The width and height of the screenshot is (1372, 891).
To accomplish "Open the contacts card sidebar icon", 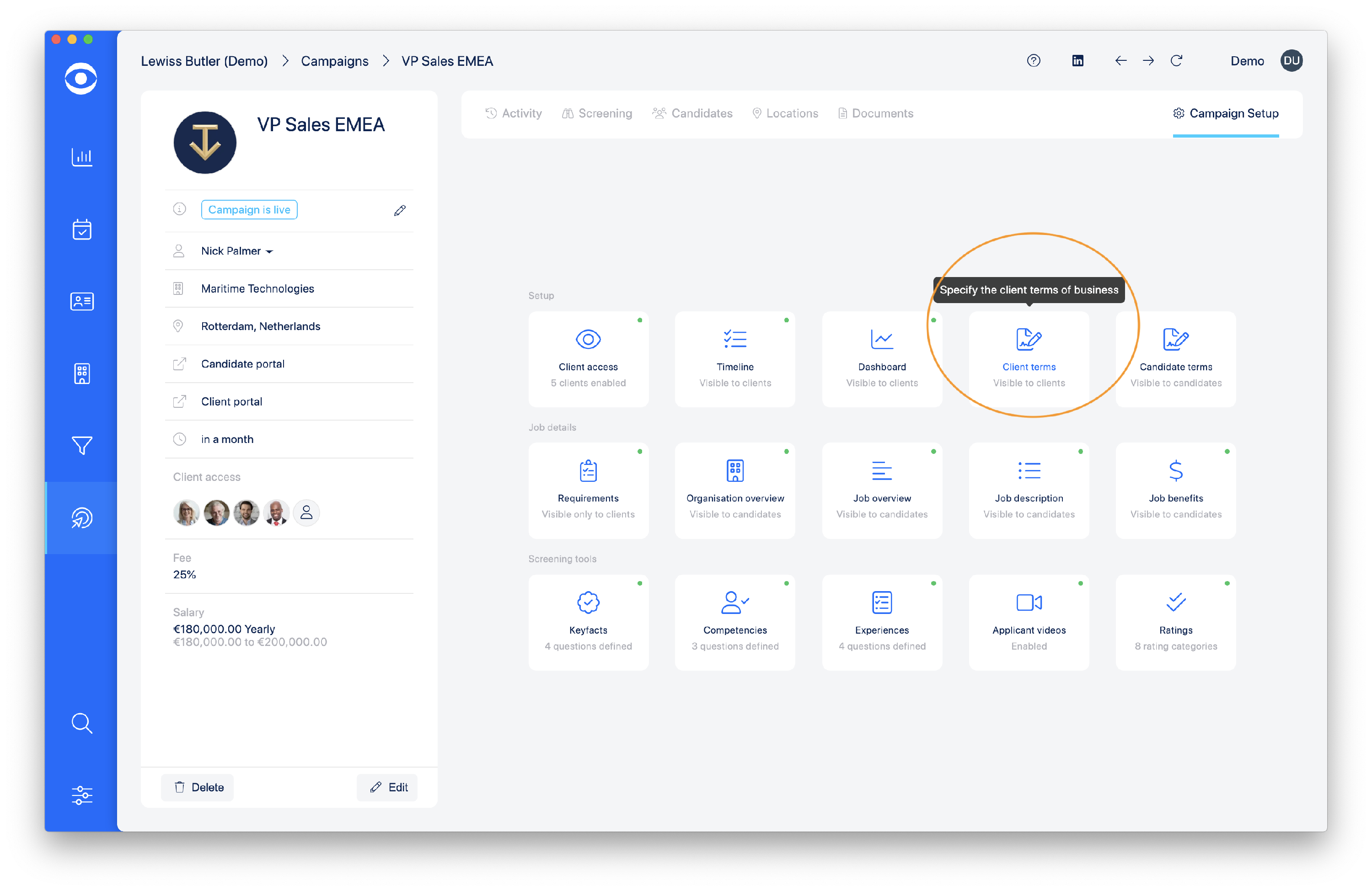I will click(x=81, y=301).
